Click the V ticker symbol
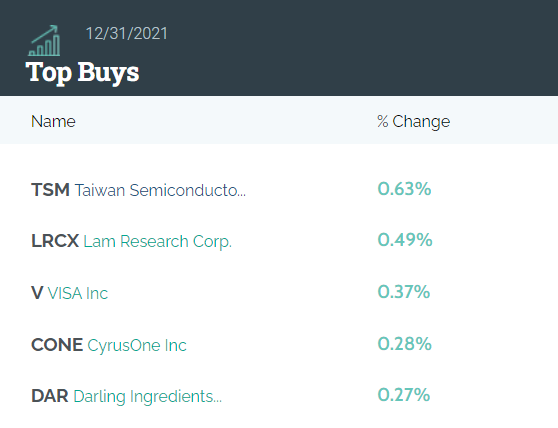The width and height of the screenshot is (558, 428). 37,293
